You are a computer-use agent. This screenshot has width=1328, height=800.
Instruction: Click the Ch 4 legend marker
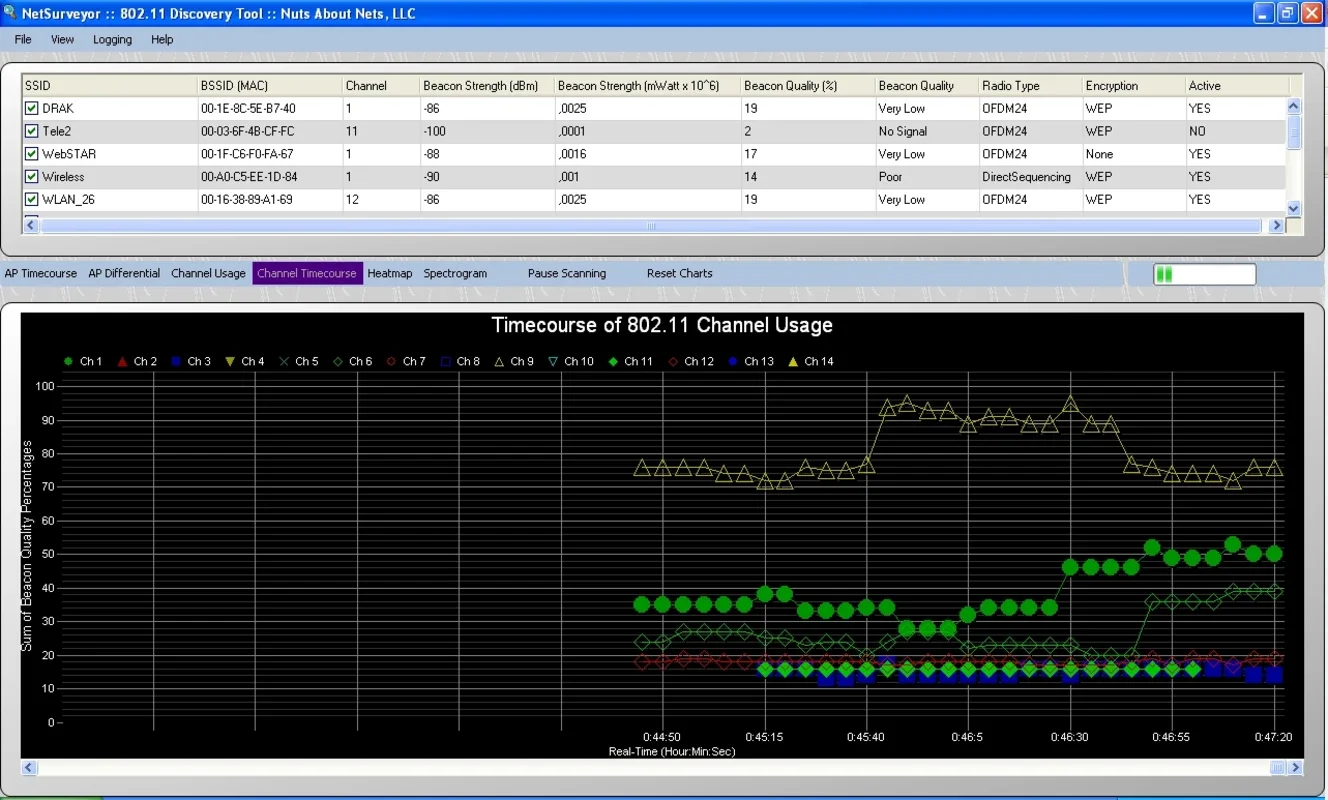pos(229,361)
